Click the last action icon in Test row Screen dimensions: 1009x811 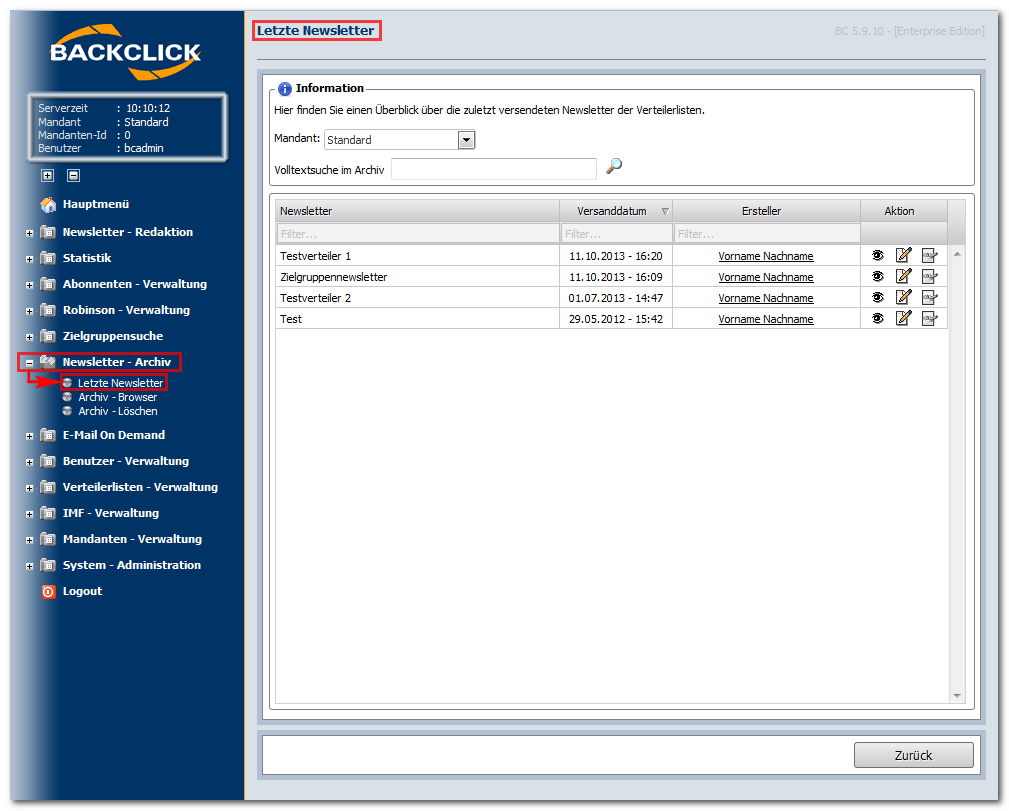tap(929, 319)
